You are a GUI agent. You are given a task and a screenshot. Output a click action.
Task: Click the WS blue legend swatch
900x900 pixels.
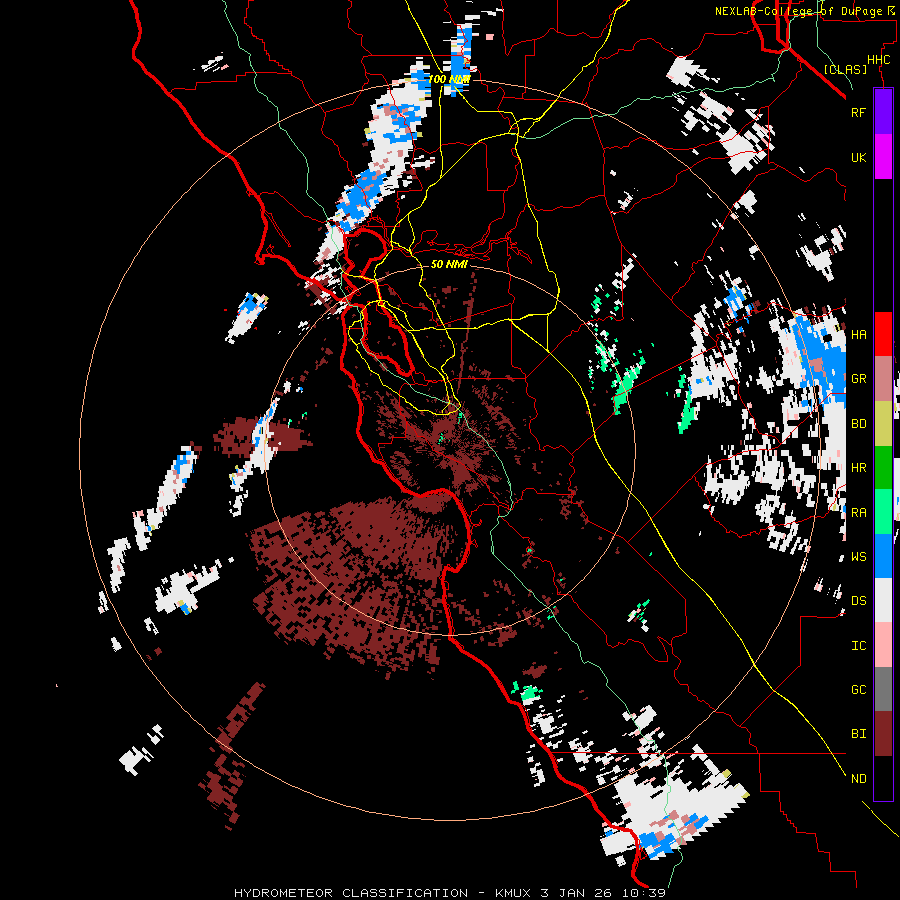(x=883, y=556)
